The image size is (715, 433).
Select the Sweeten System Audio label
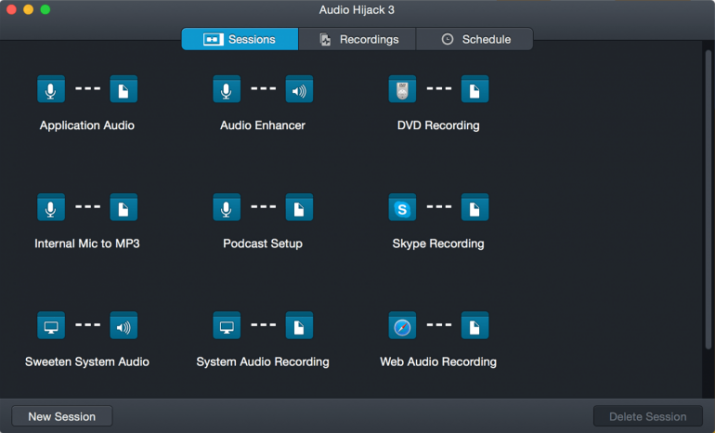click(x=87, y=362)
